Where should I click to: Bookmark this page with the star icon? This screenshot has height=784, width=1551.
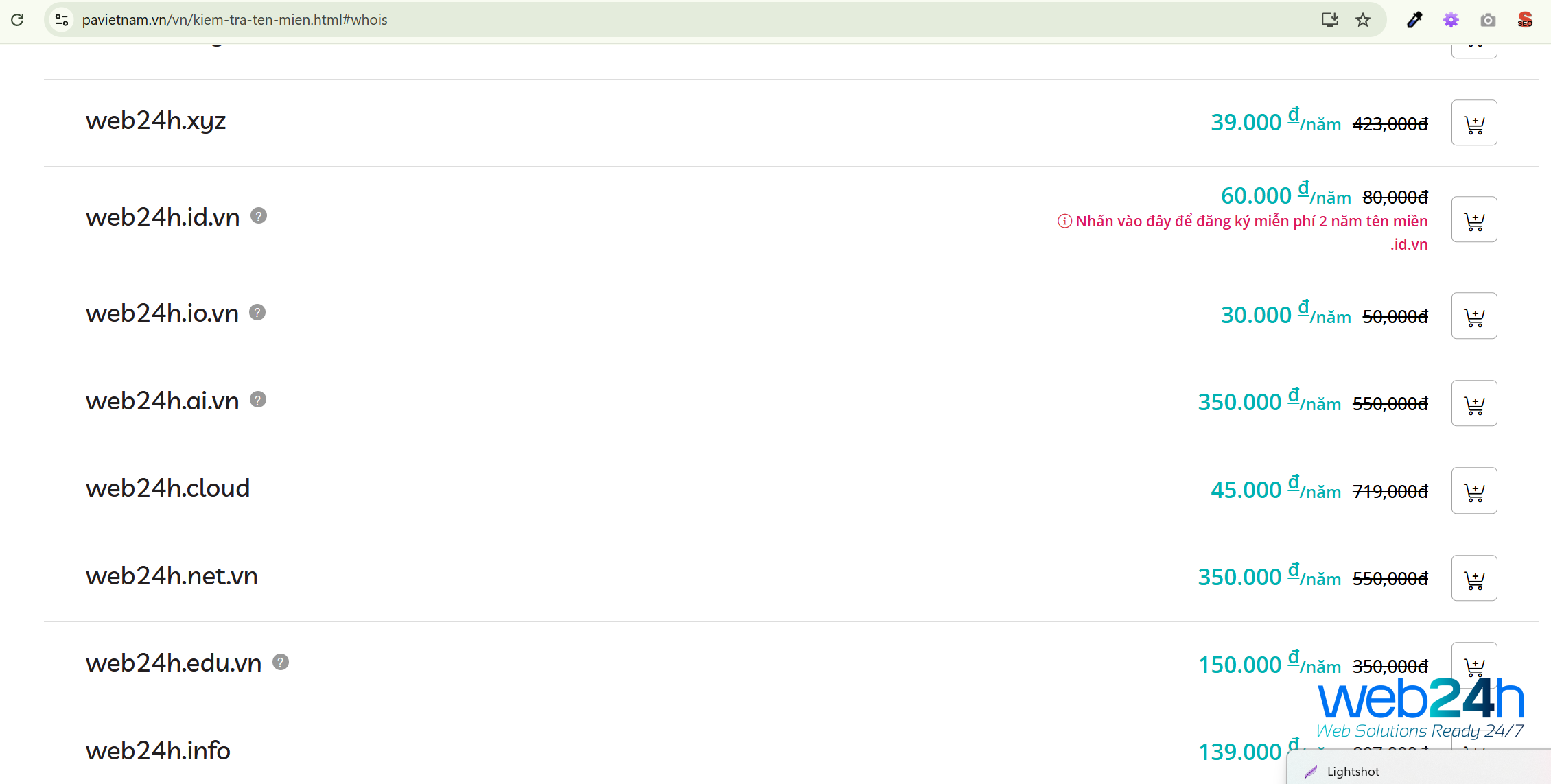1363,20
